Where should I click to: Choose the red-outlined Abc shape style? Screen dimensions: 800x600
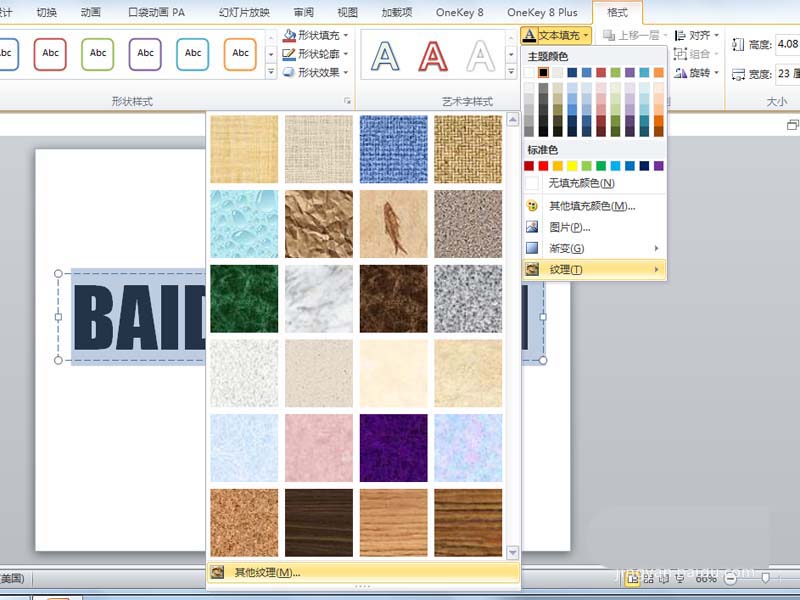(50, 54)
